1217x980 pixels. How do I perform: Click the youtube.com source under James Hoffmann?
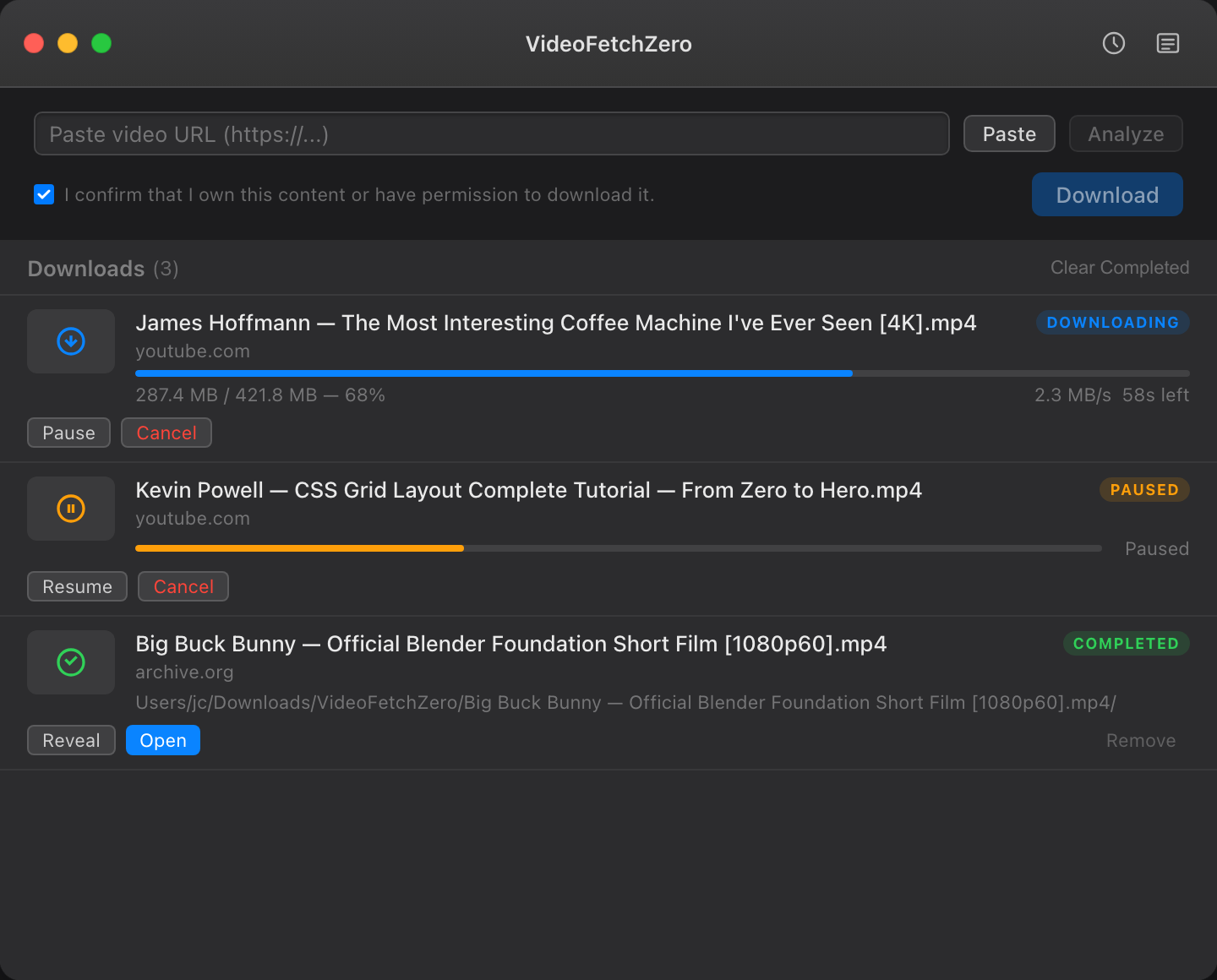point(193,351)
